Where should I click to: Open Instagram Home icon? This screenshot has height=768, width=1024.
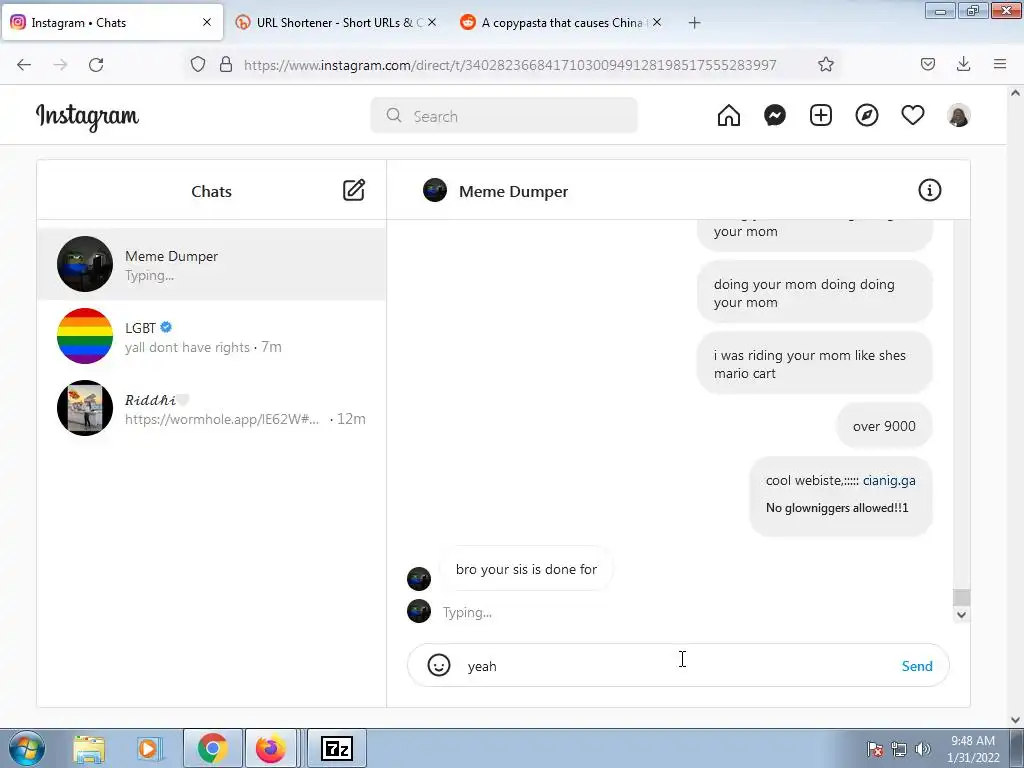pyautogui.click(x=729, y=116)
